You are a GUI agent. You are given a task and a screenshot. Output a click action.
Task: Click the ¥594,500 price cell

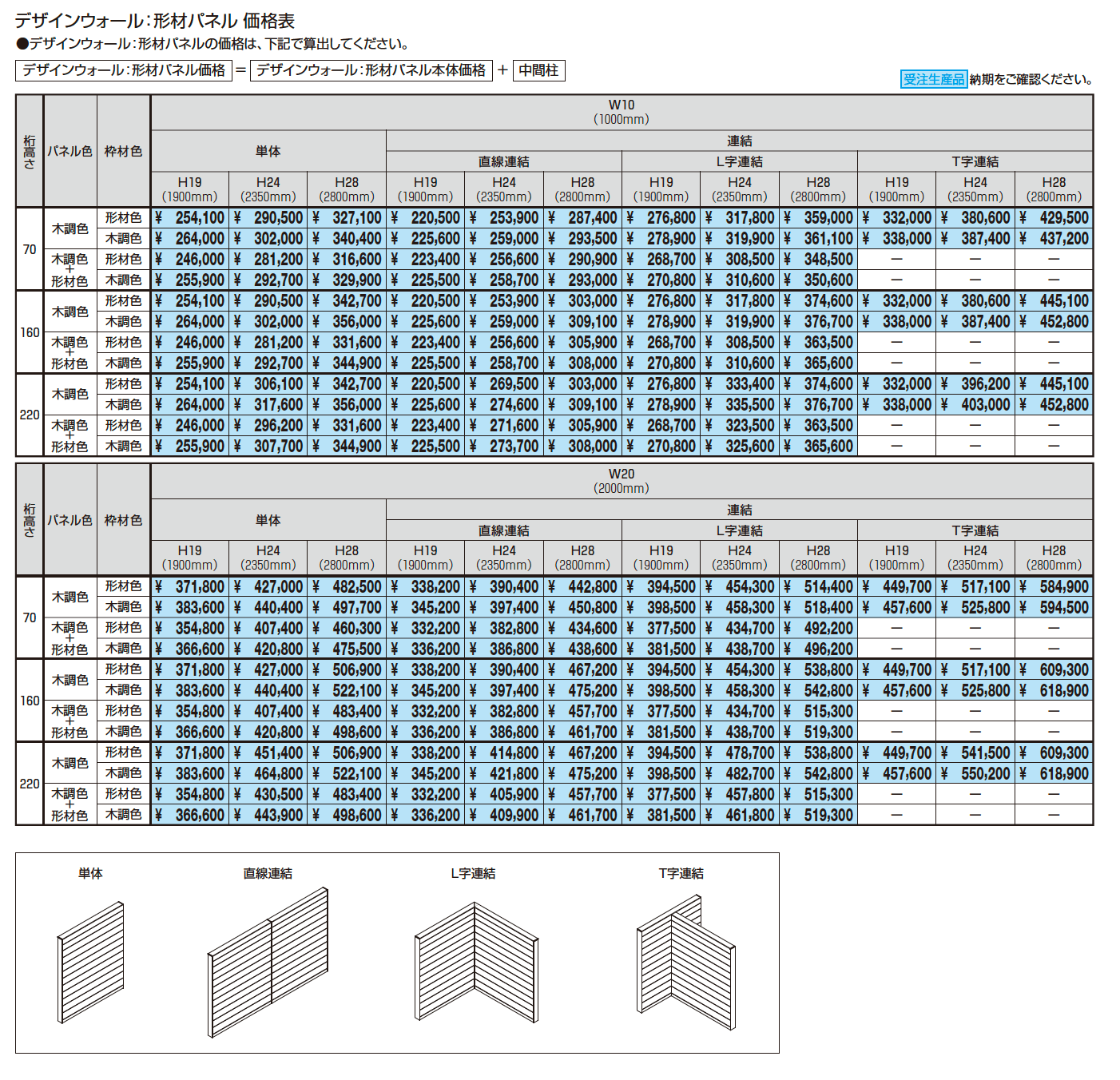1054,607
